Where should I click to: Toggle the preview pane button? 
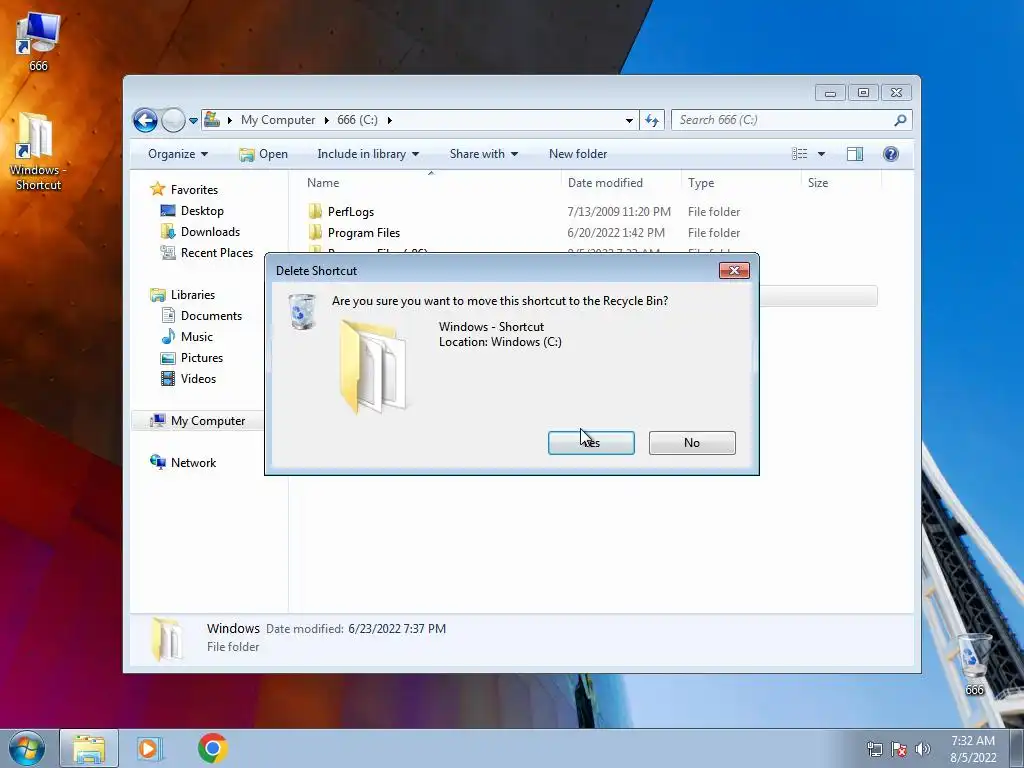coord(855,154)
